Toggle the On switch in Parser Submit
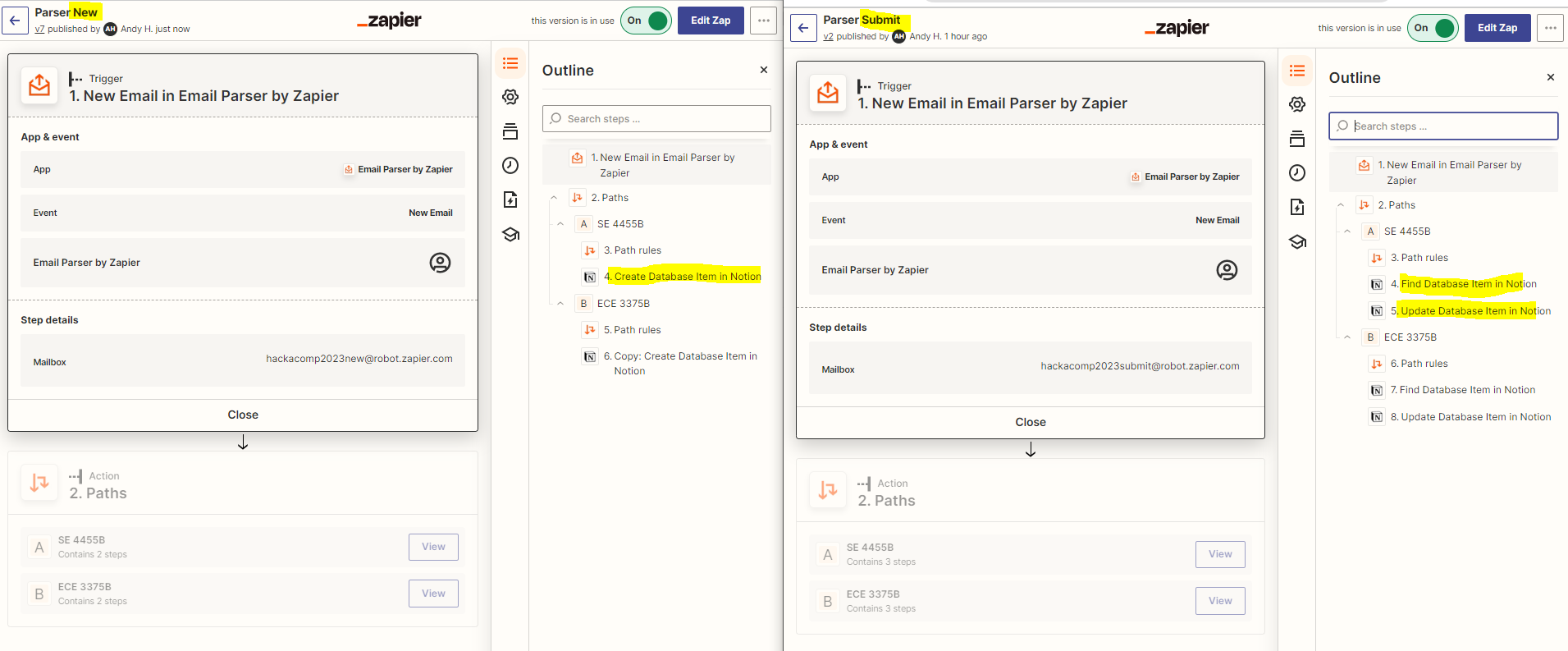Screen dimensions: 1568x651 (x=1433, y=28)
